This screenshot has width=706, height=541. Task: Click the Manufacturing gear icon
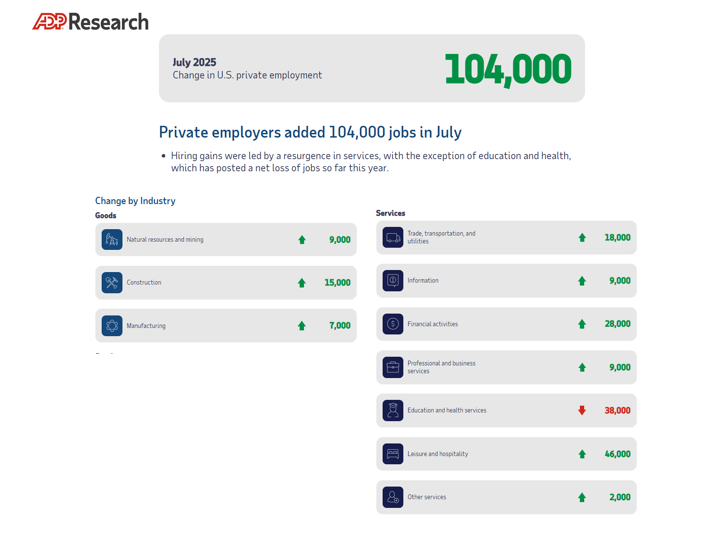112,326
